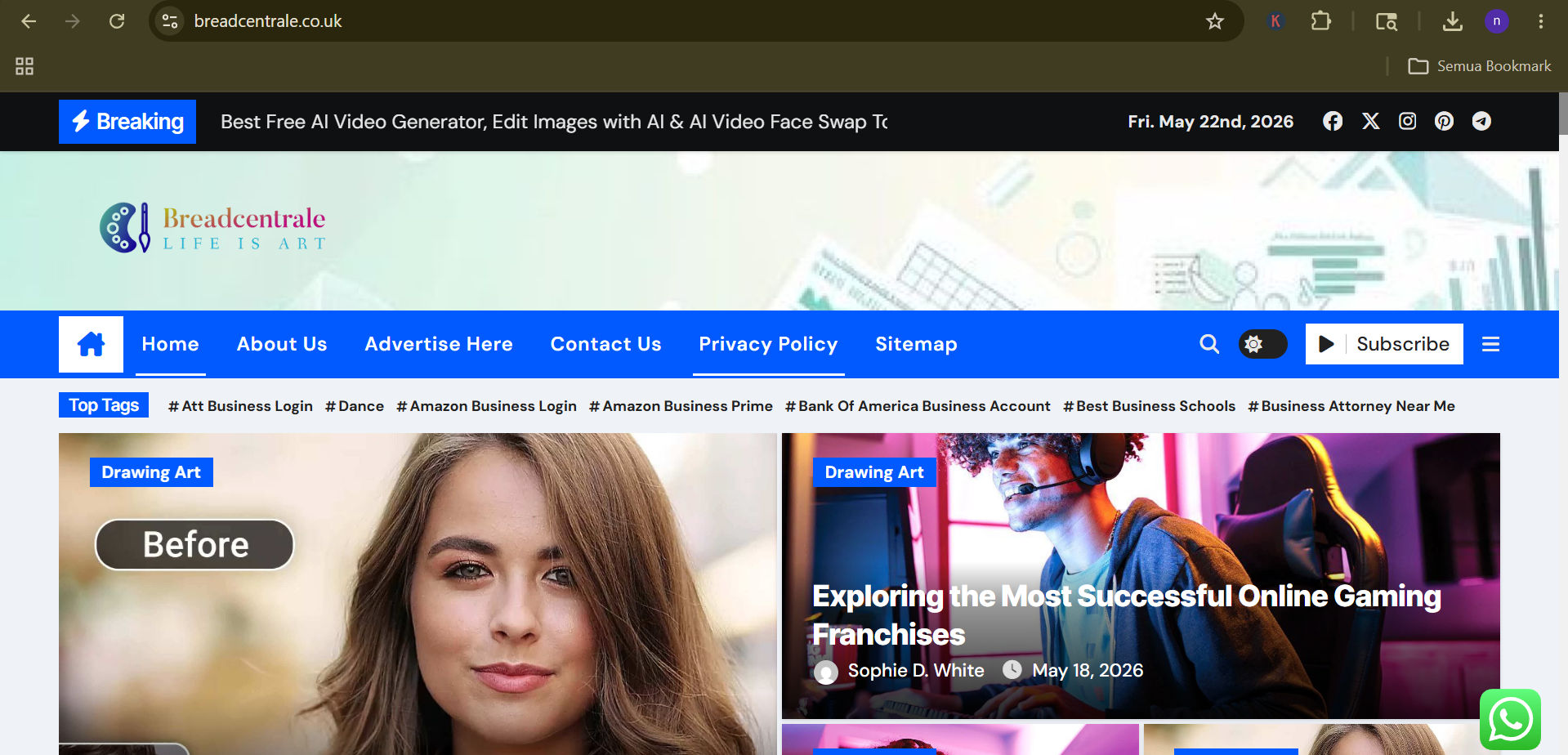Click the Drawing Art label on Before image
Screen dimensions: 1568x755
[x=151, y=472]
